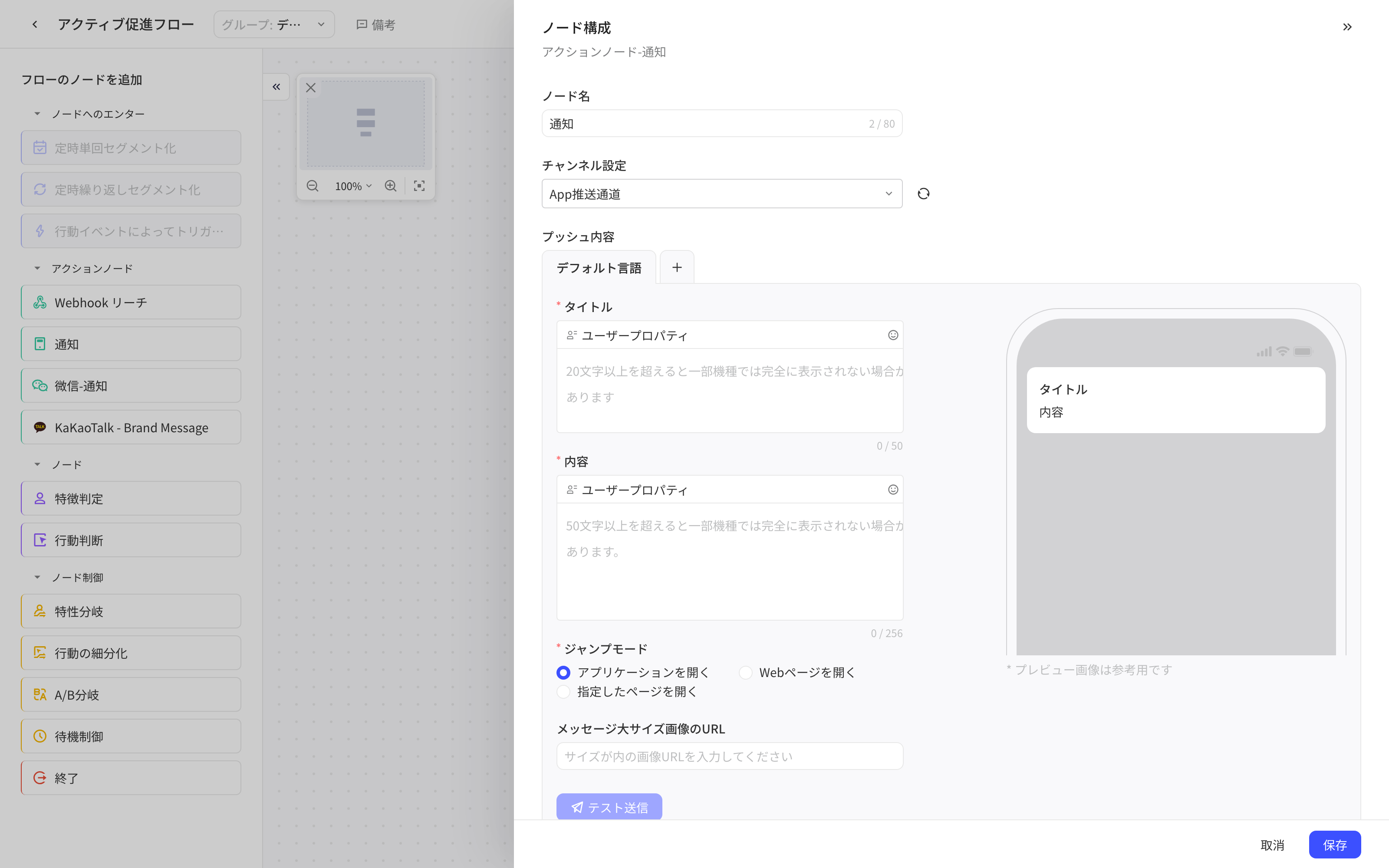
Task: Add 行動の細分化 node
Action: pos(131,653)
